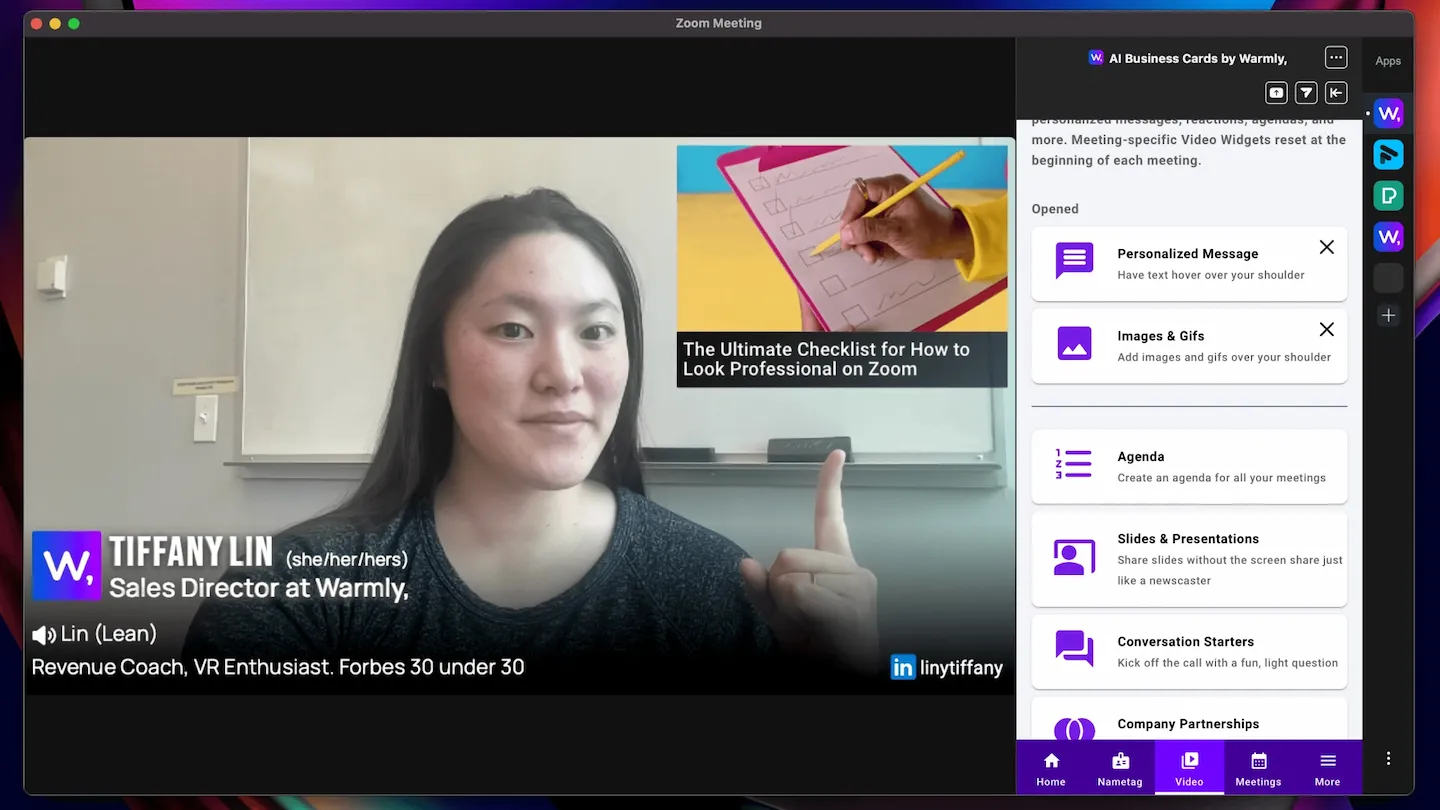The image size is (1440, 810).
Task: Click the LinkedIn icon on the nametag overlay
Action: tap(902, 667)
